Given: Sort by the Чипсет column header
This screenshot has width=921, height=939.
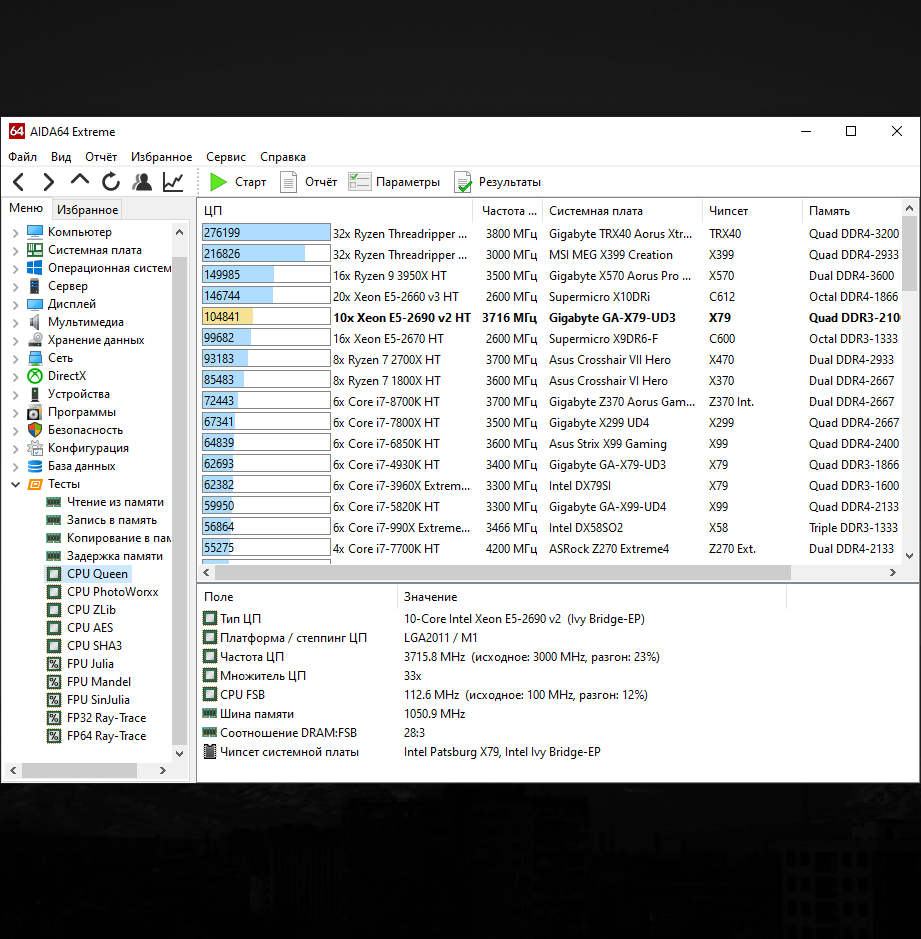Looking at the screenshot, I should click(752, 211).
